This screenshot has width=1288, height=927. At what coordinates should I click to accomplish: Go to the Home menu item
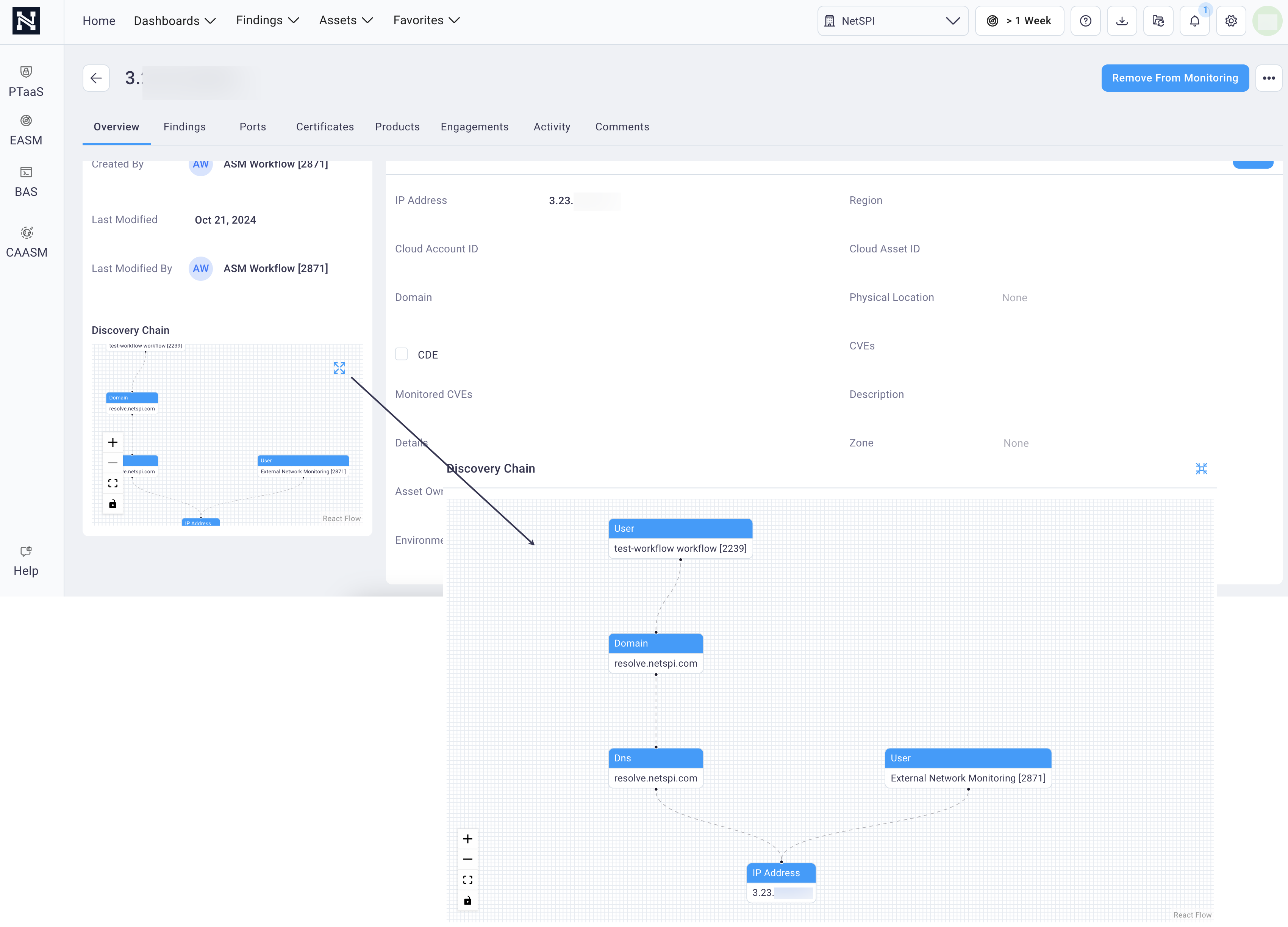pos(99,21)
